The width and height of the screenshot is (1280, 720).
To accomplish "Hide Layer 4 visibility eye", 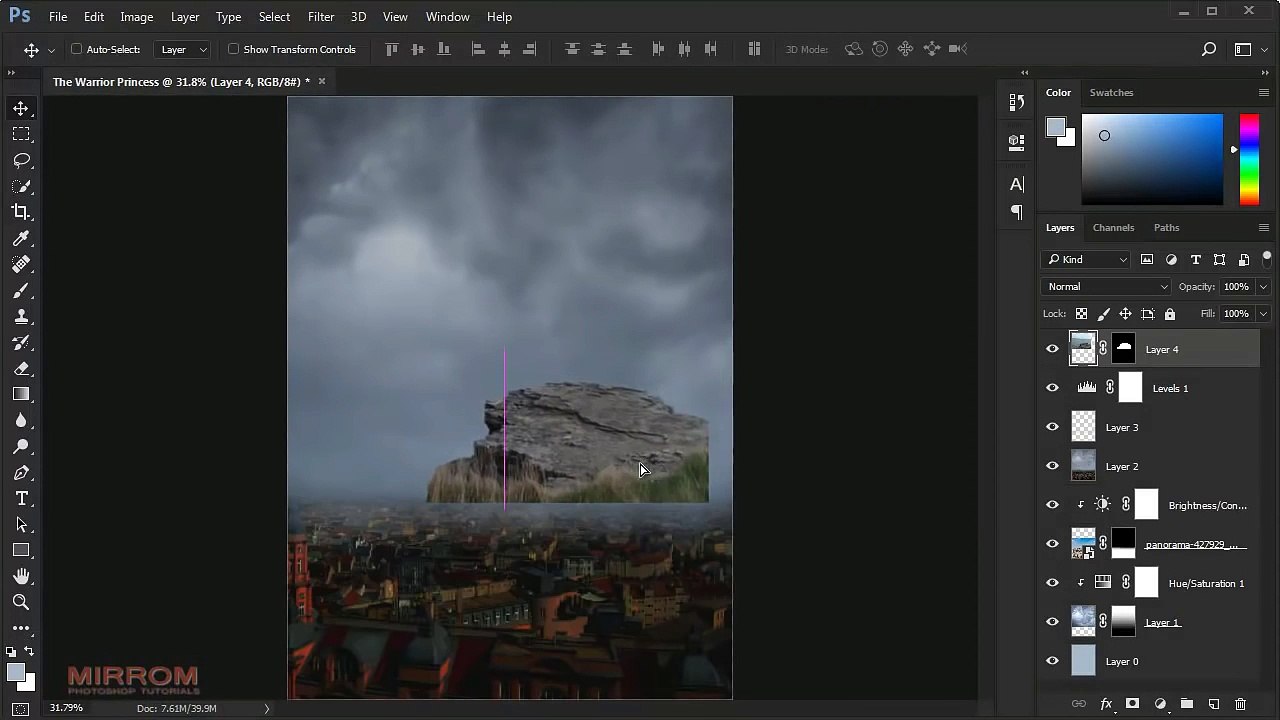I will (1052, 349).
